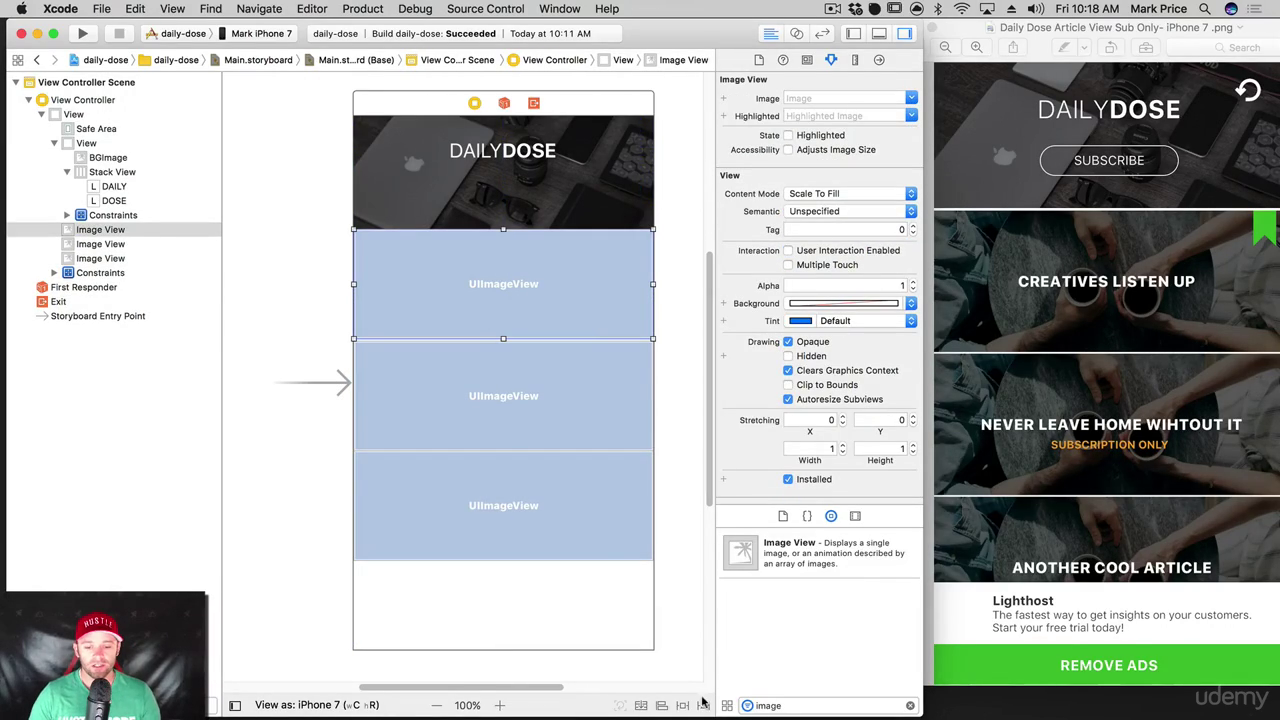Open the Semantic Unspecified dropdown
1280x720 pixels.
[851, 212]
